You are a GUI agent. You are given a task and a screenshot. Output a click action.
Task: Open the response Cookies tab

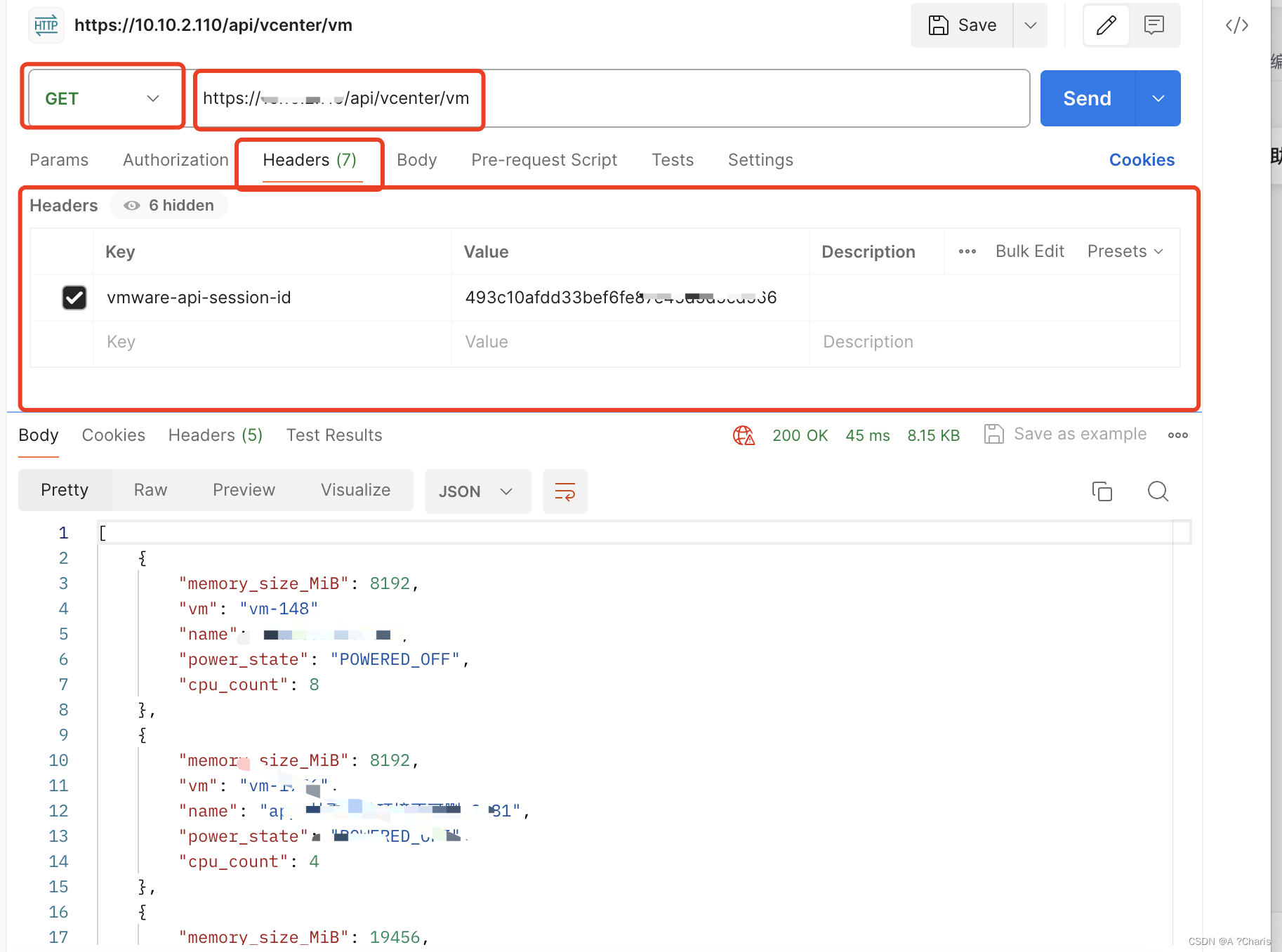pos(114,435)
